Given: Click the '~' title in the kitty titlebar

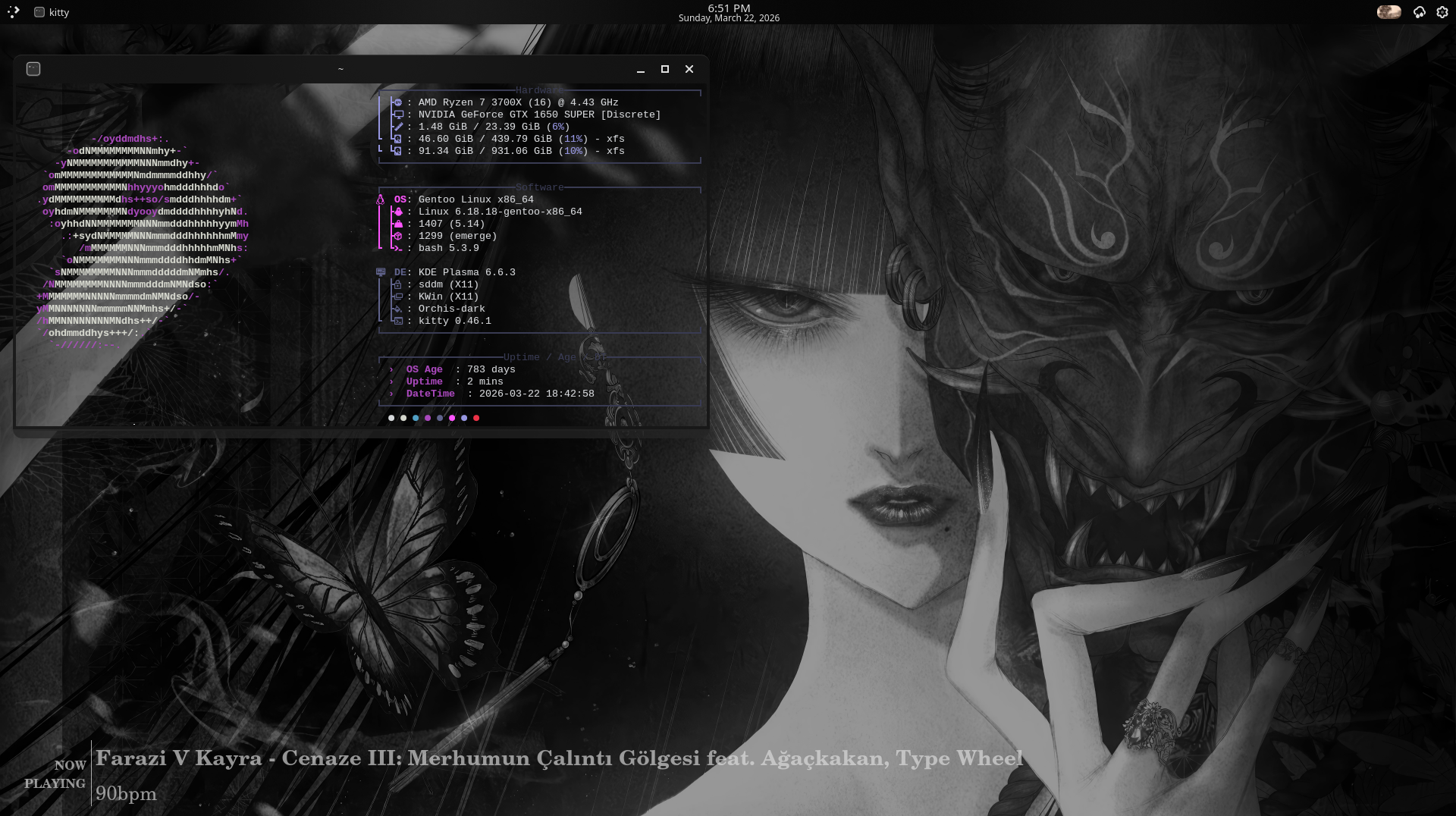Looking at the screenshot, I should point(340,69).
